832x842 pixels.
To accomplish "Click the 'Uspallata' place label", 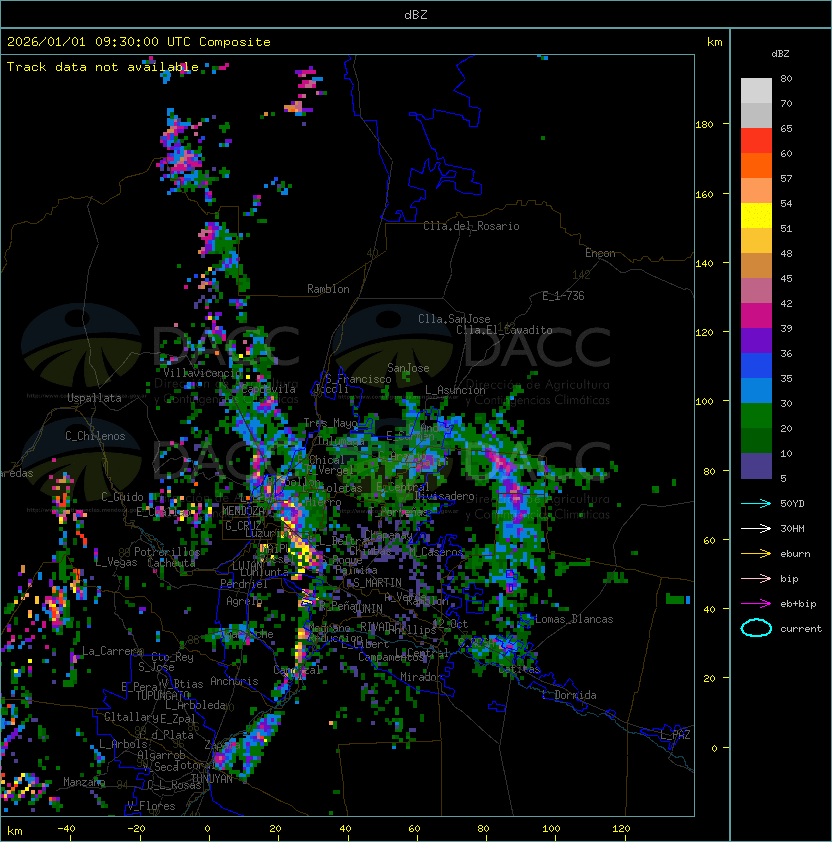I will point(94,398).
